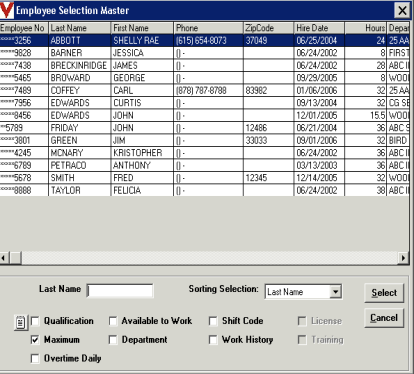Viewport: 414px width, 374px height.
Task: Click into the Last Name input field
Action: [x=120, y=291]
